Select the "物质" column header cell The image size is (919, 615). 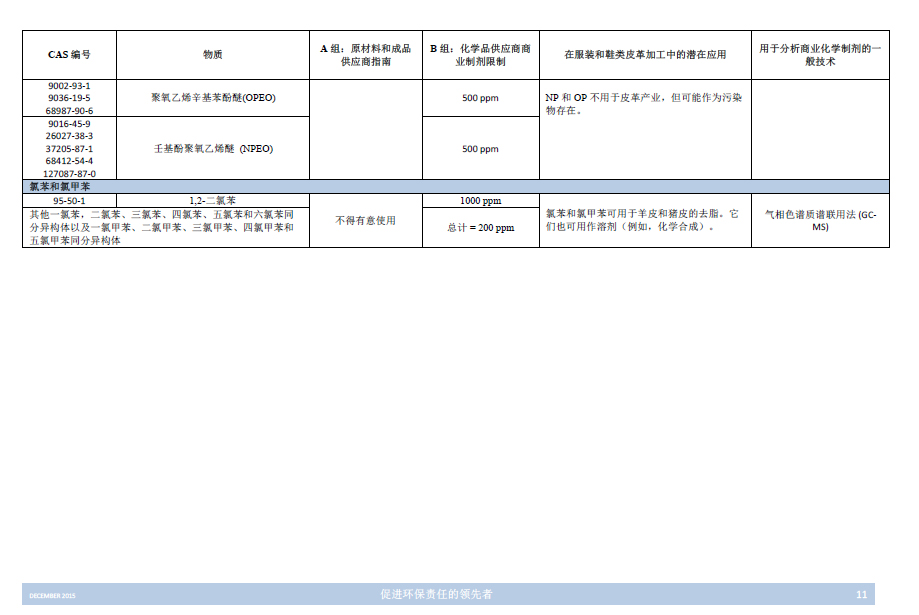[212, 54]
